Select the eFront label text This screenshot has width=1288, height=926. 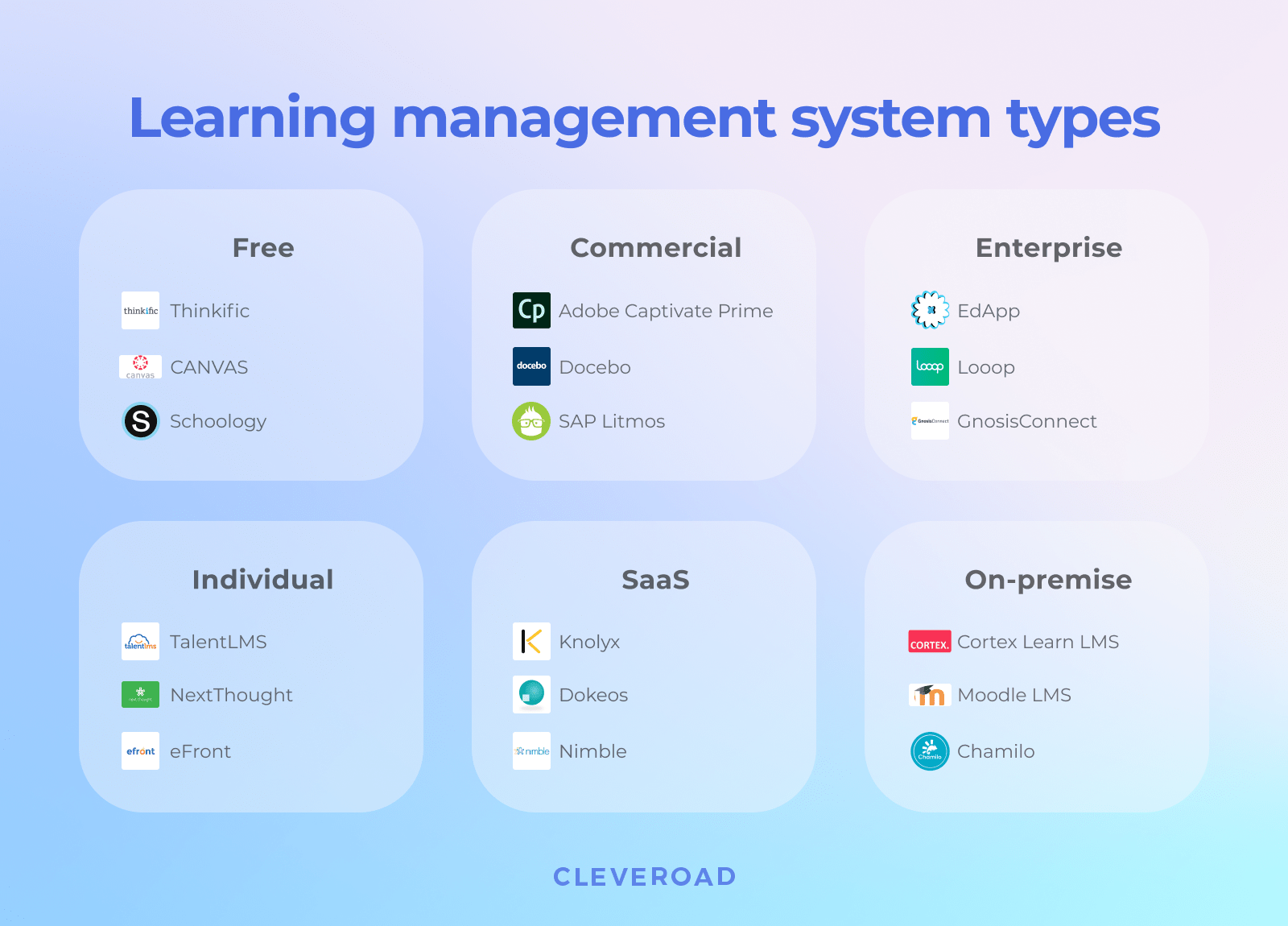[x=200, y=751]
